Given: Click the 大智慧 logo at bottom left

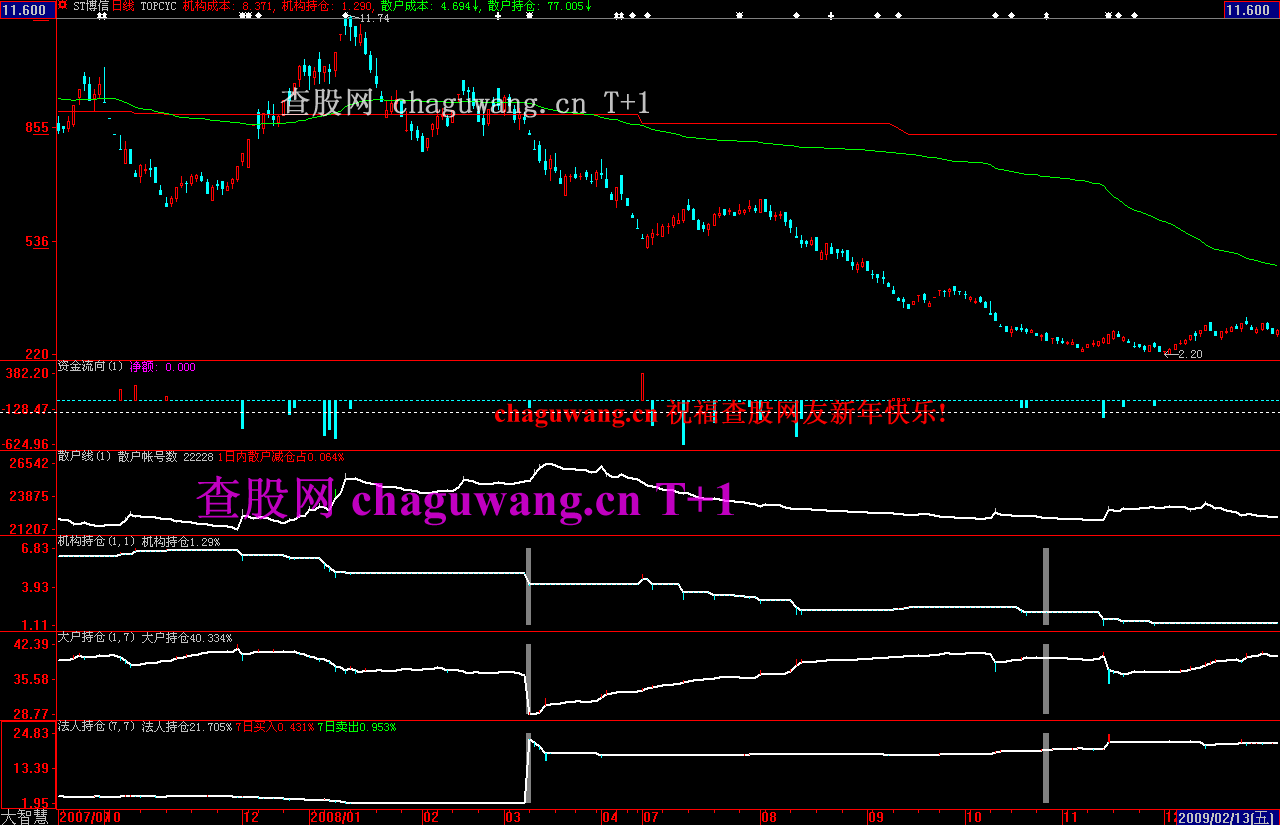Looking at the screenshot, I should coord(26,817).
